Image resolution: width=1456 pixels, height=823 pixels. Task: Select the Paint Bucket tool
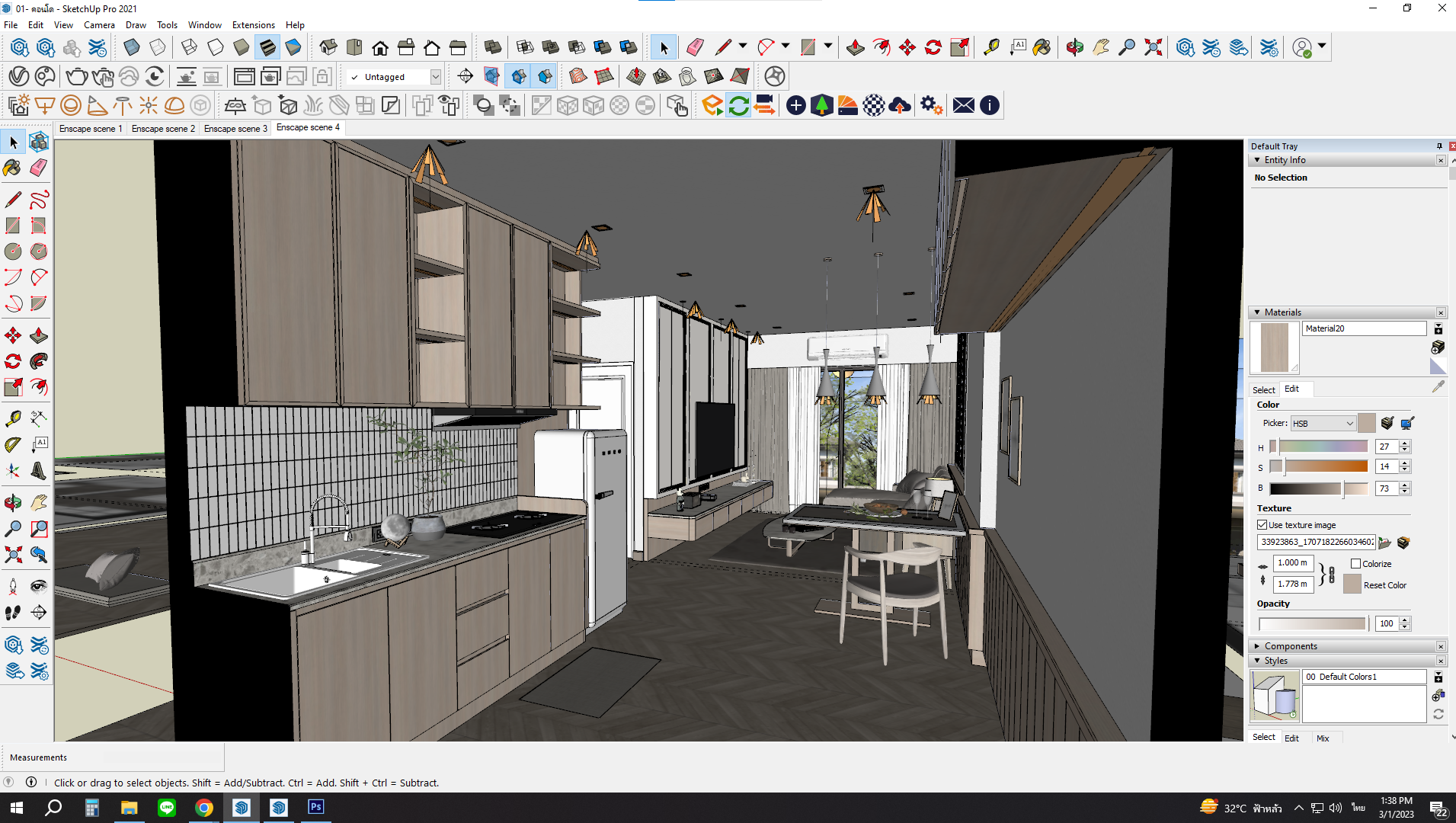[x=12, y=168]
